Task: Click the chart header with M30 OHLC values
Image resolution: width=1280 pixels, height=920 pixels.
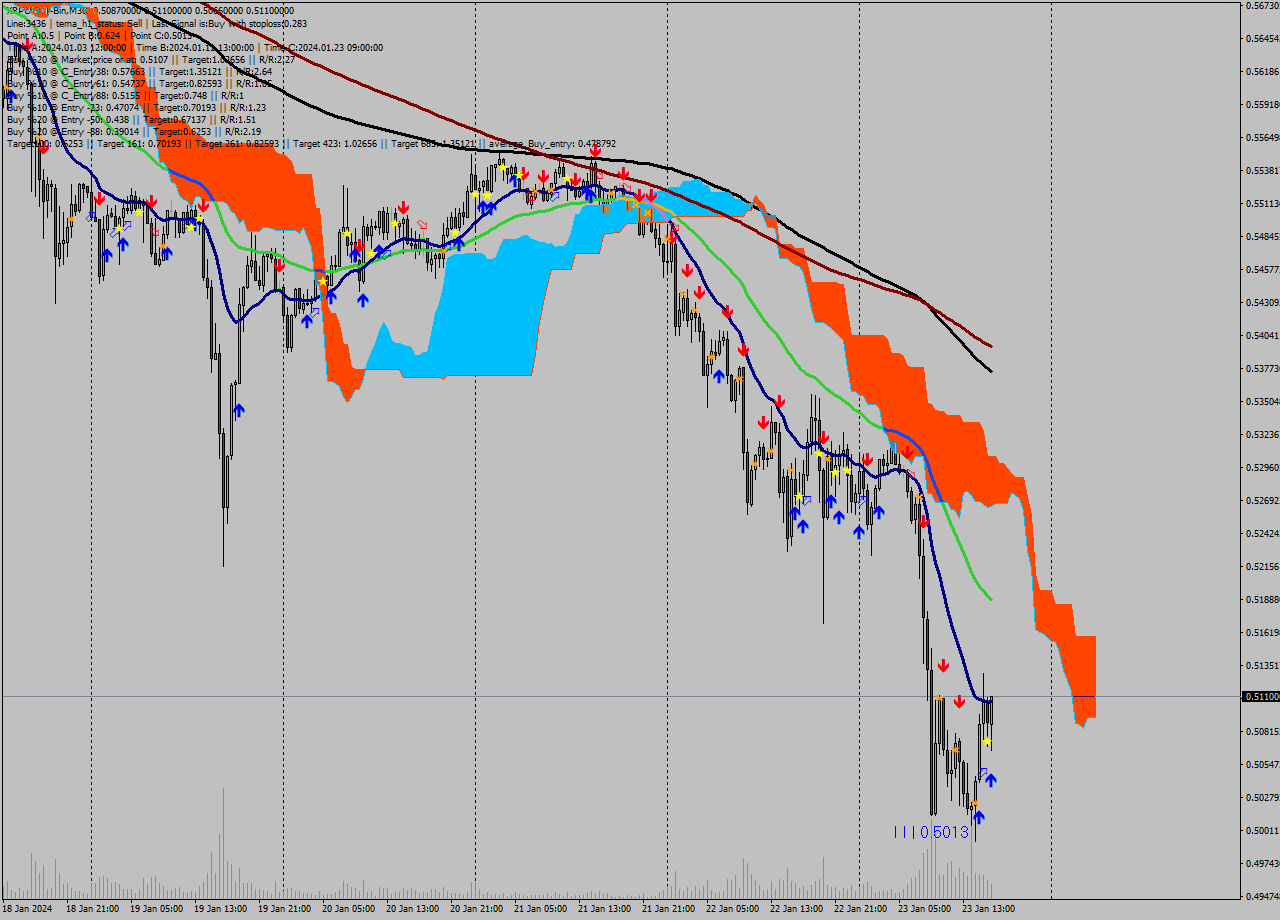Action: pyautogui.click(x=150, y=11)
